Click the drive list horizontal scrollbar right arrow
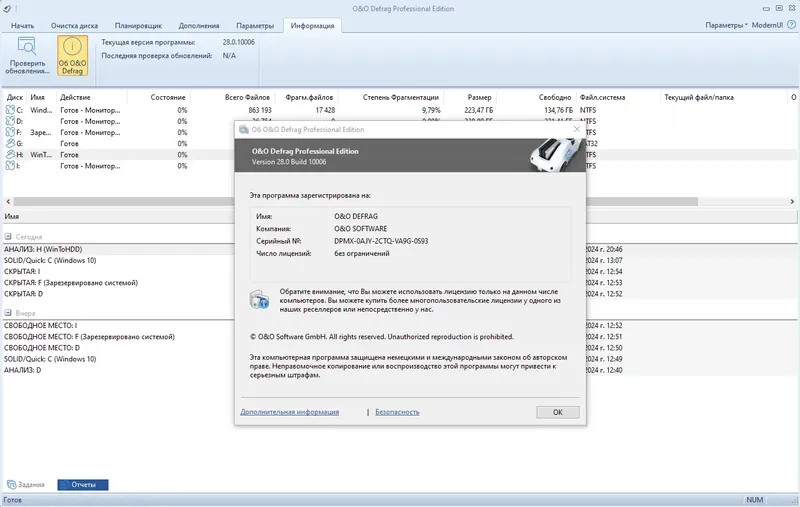Screen dimensions: 800x507 tap(792, 201)
